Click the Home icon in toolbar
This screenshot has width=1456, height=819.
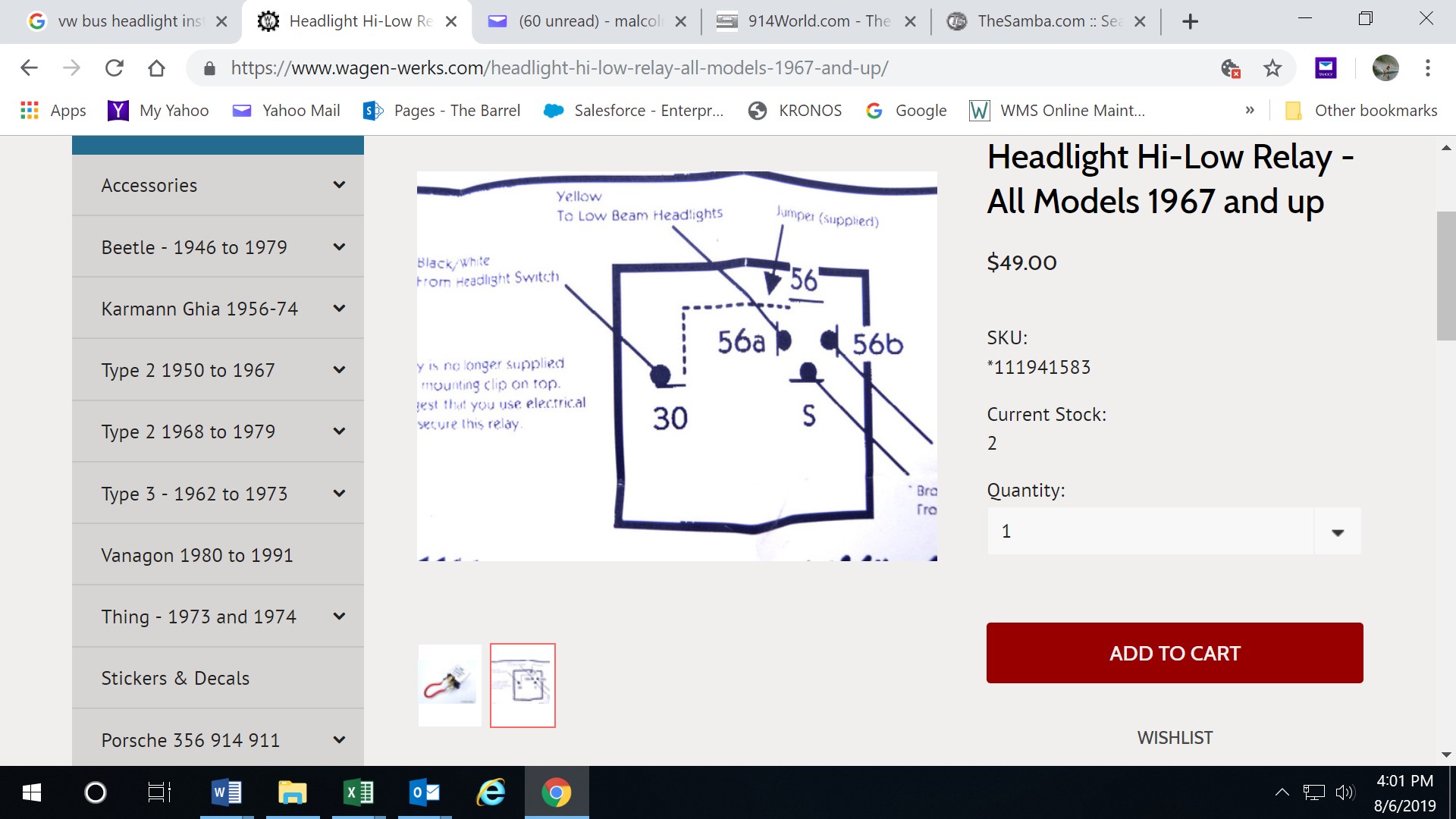(156, 68)
